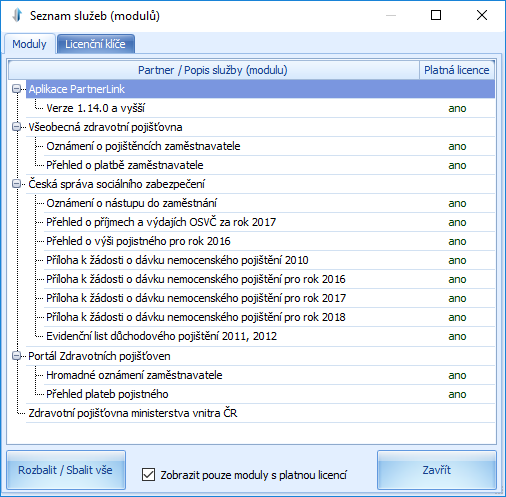Image resolution: width=506 pixels, height=497 pixels.
Task: Select the Aplikace PartnerLink row
Action: [260, 89]
